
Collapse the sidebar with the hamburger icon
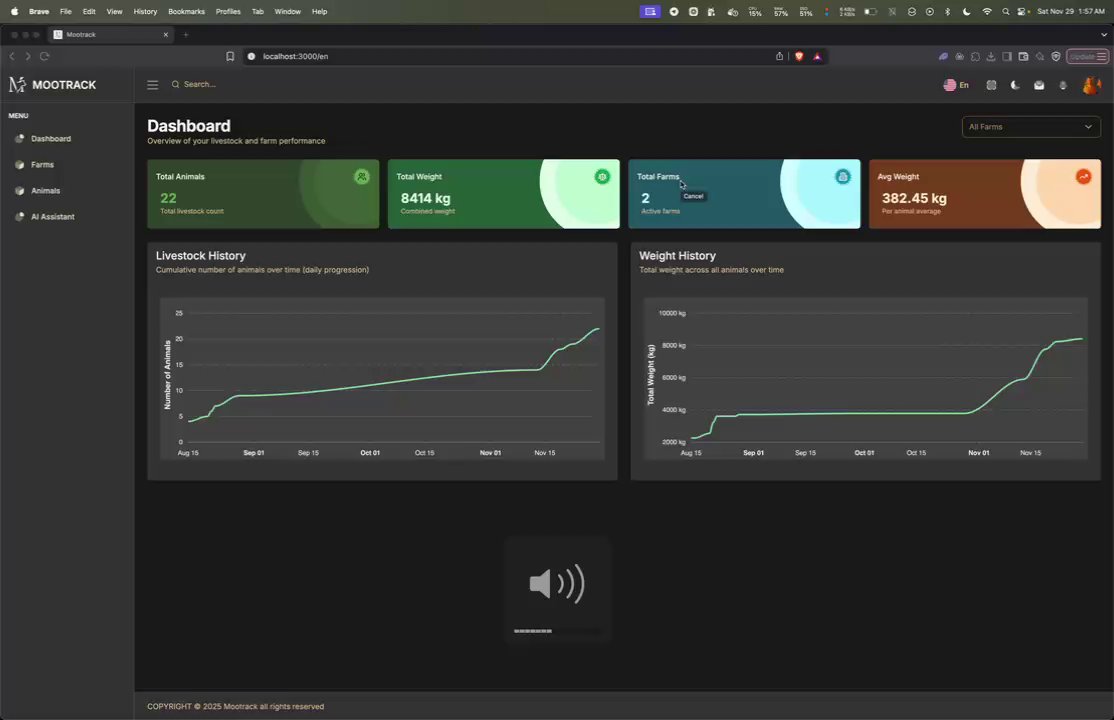click(x=153, y=85)
